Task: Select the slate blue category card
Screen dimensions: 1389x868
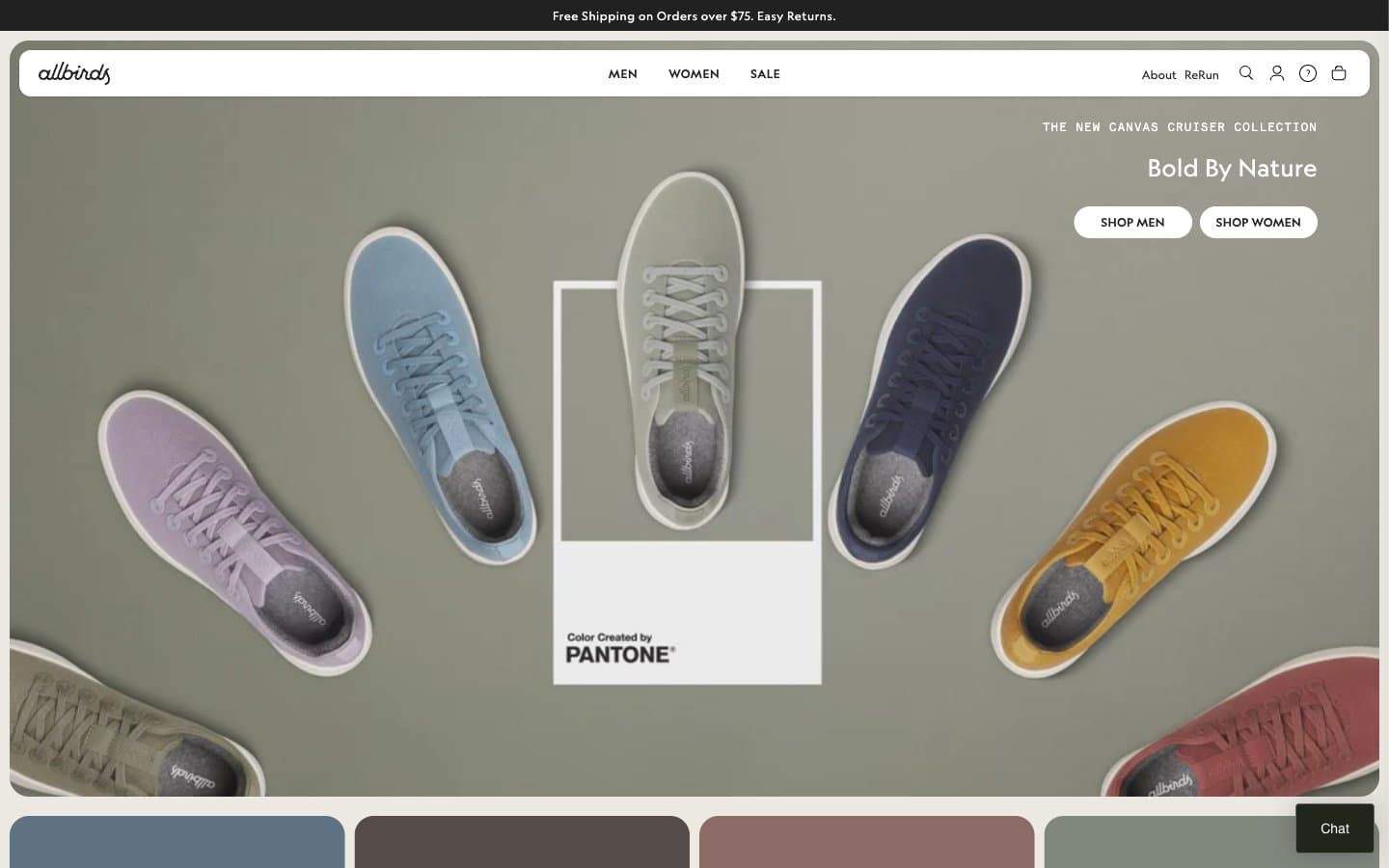Action: 177,842
